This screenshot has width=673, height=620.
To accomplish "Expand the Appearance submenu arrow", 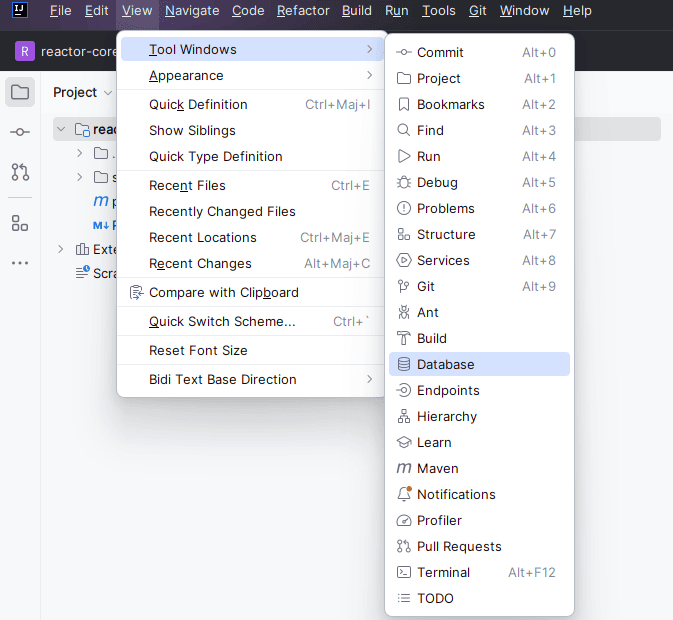I will [370, 76].
